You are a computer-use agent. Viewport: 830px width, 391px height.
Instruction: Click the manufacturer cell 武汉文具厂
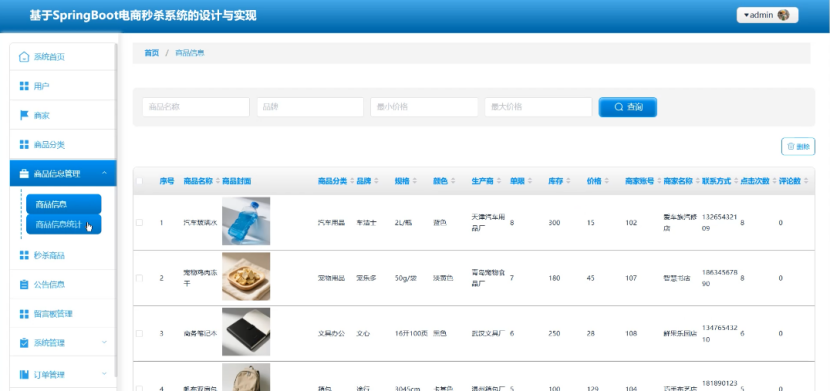(488, 333)
